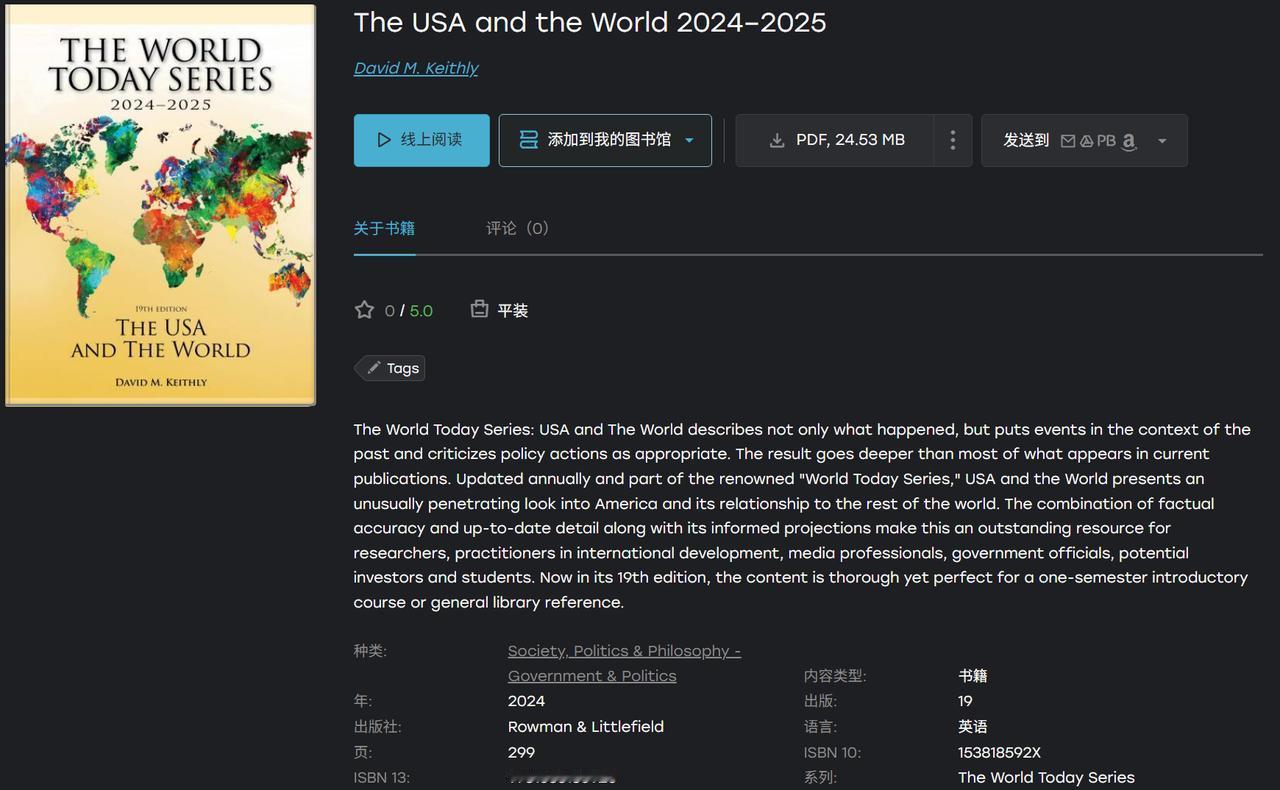
Task: Download the PDF, 24.53 MB file
Action: pos(835,140)
